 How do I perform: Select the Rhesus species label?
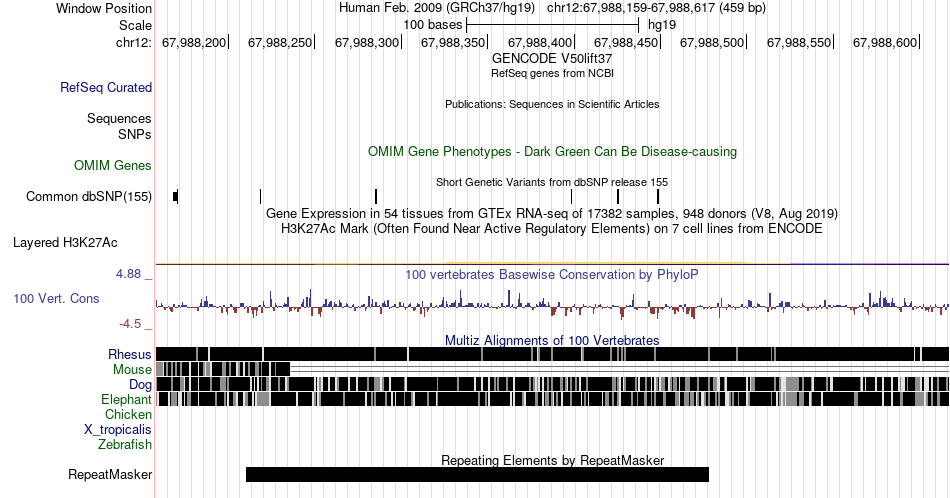(x=130, y=354)
